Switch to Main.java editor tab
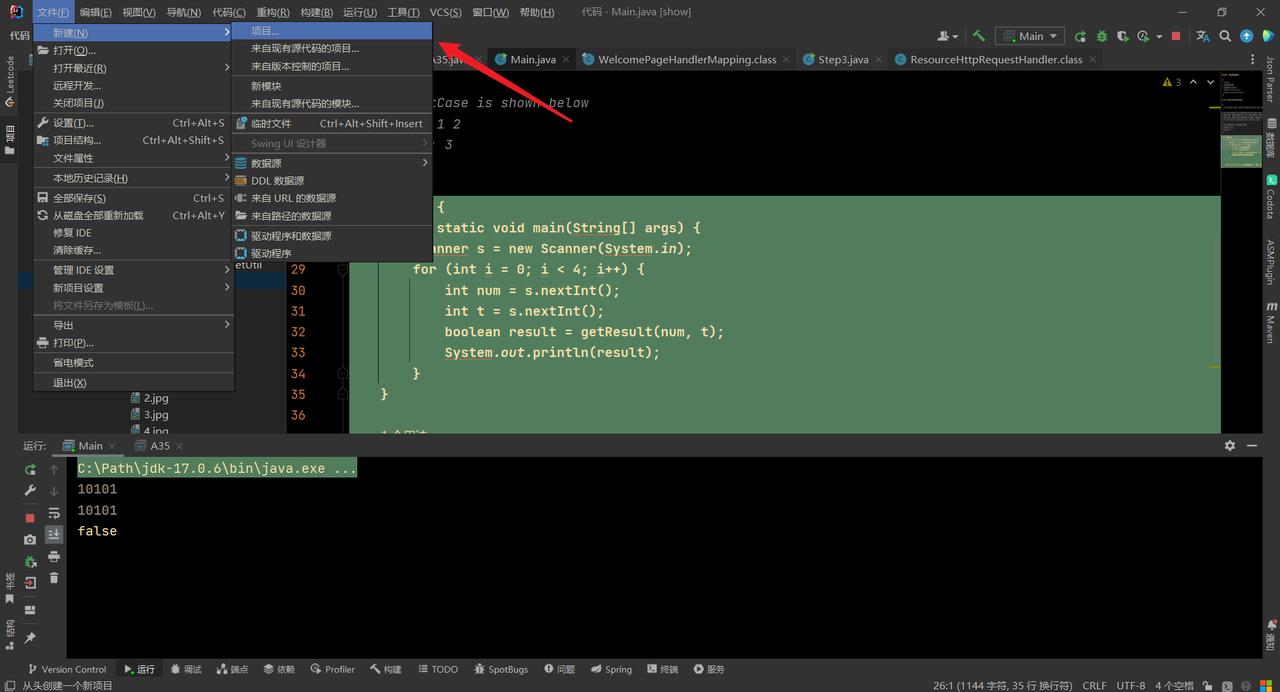1280x692 pixels. click(533, 60)
